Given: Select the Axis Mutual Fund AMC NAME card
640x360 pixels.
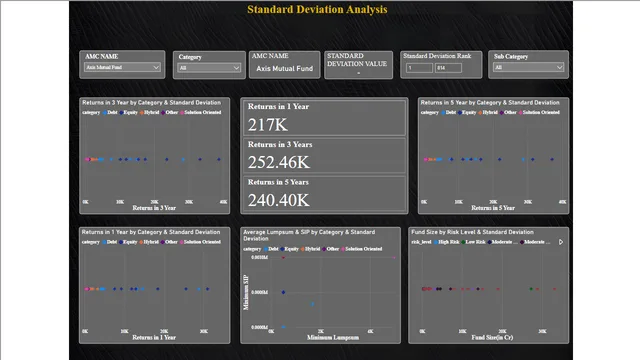Looking at the screenshot, I should coord(284,64).
